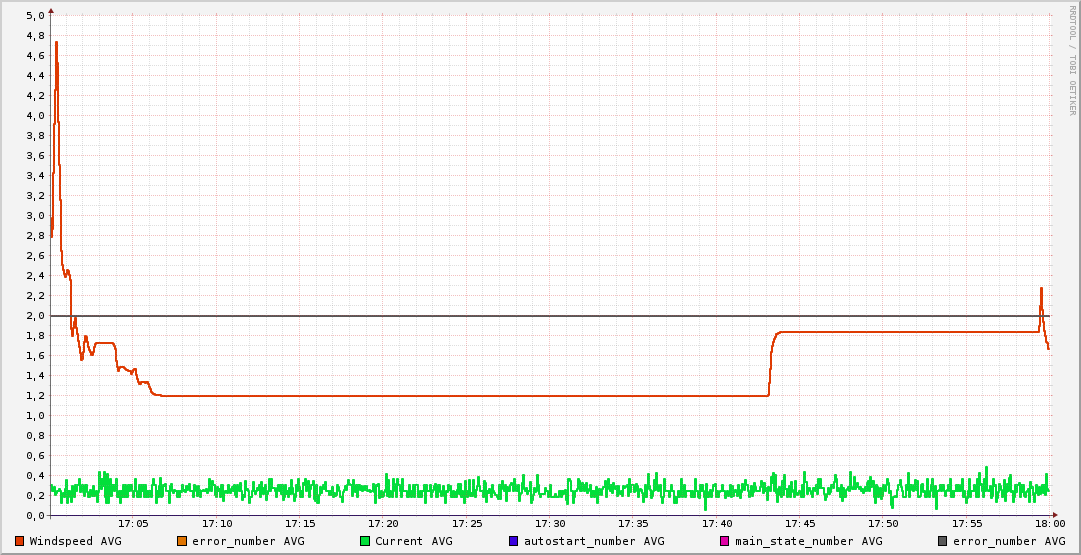Select the Windspeed AVG legend label
This screenshot has height=555, width=1081.
pyautogui.click(x=75, y=541)
